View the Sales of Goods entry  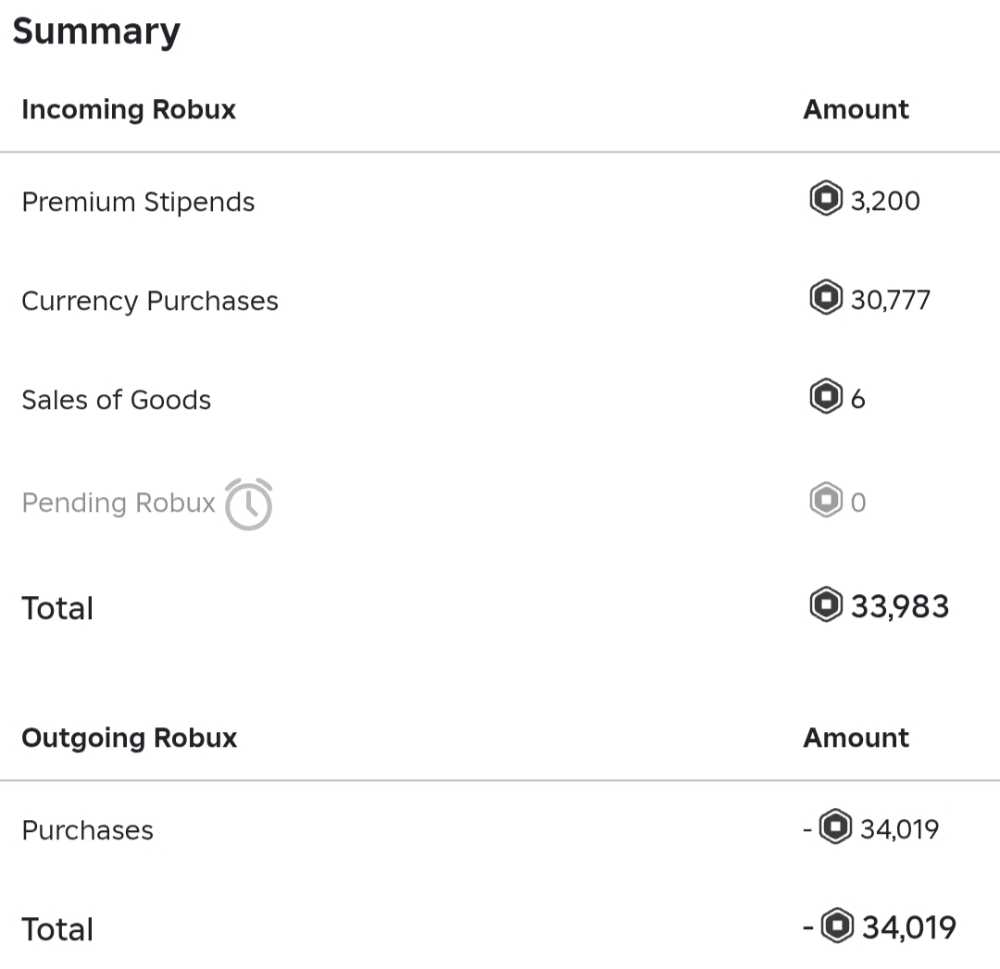tap(116, 400)
